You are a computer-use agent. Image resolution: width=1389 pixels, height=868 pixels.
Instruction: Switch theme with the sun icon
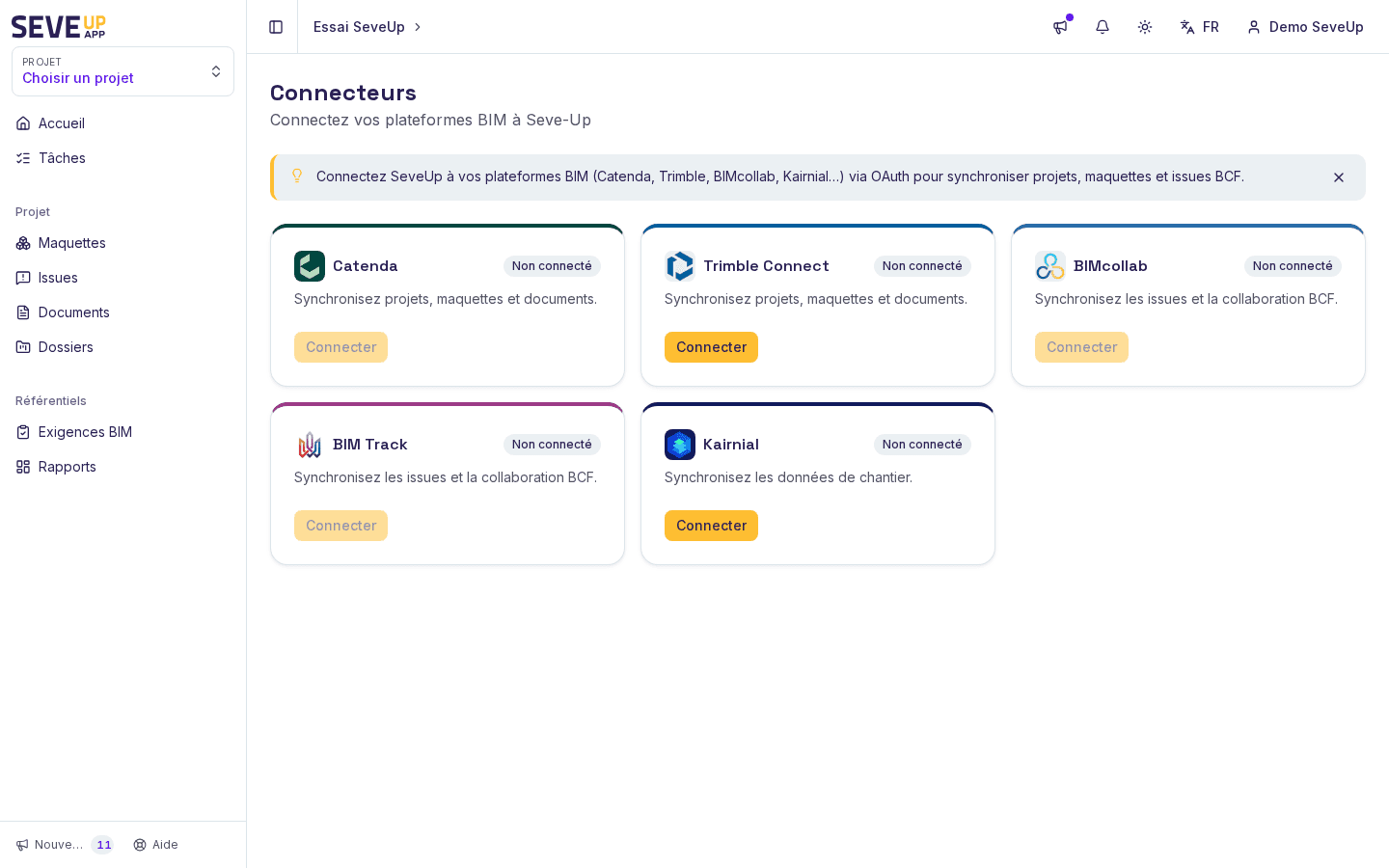[1145, 27]
